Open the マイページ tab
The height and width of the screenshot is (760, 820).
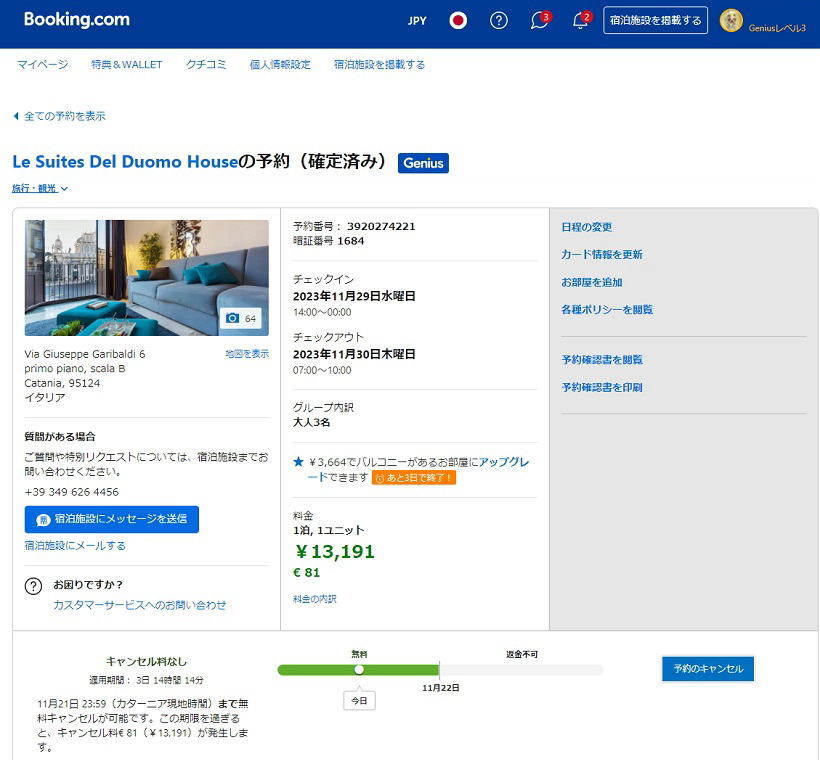(x=43, y=65)
